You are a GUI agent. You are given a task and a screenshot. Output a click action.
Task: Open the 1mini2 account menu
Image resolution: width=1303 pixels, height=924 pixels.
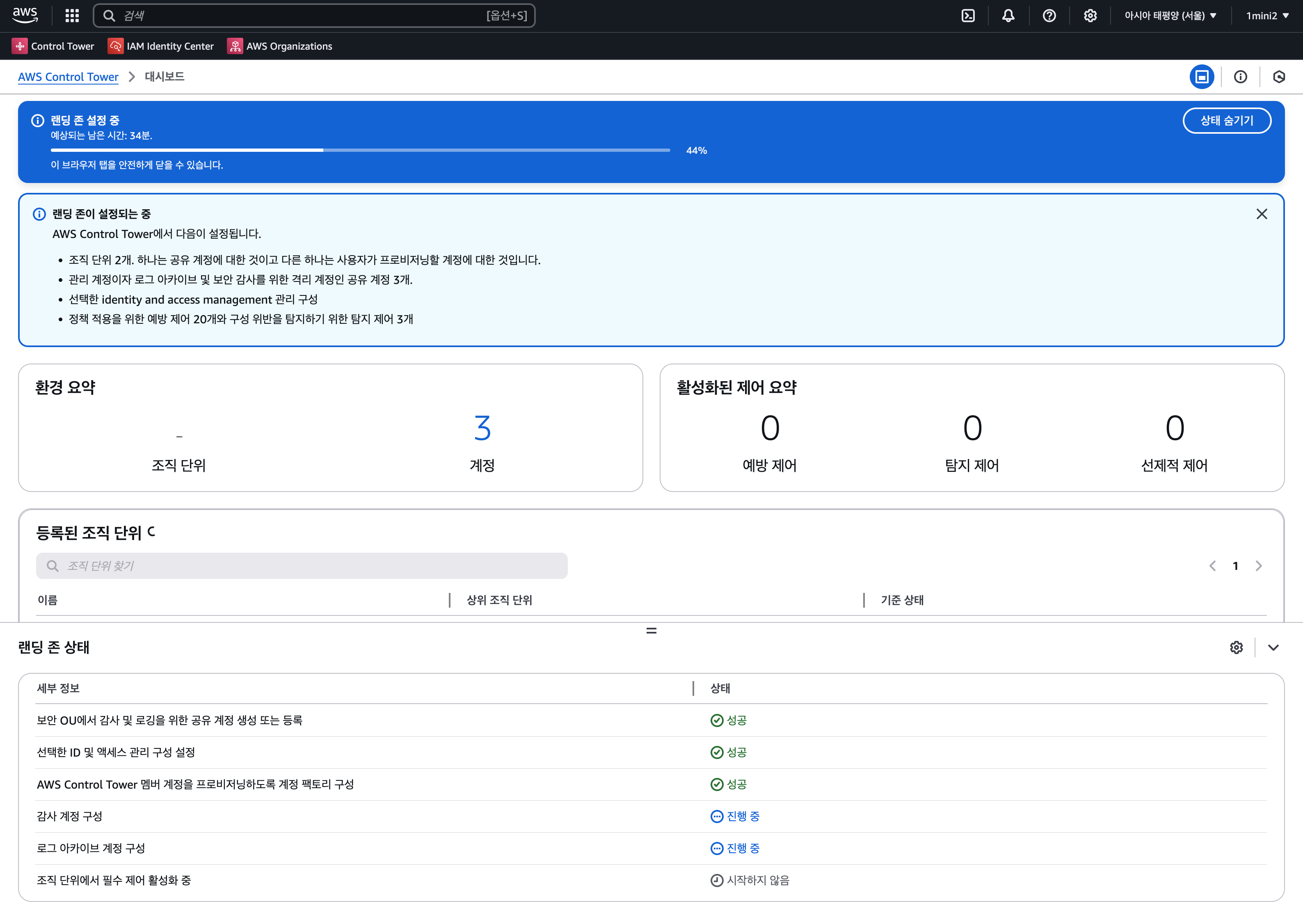click(x=1267, y=15)
